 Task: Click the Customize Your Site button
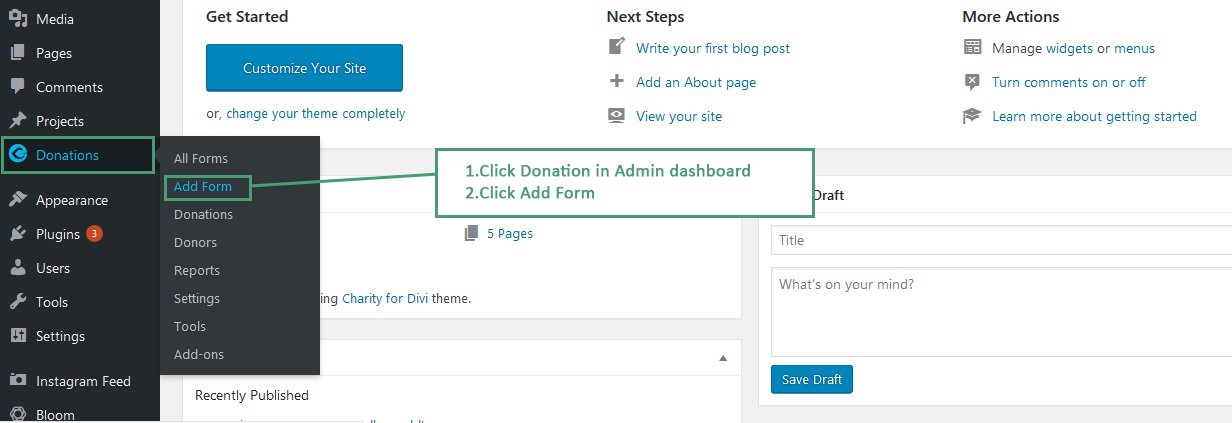click(x=304, y=68)
